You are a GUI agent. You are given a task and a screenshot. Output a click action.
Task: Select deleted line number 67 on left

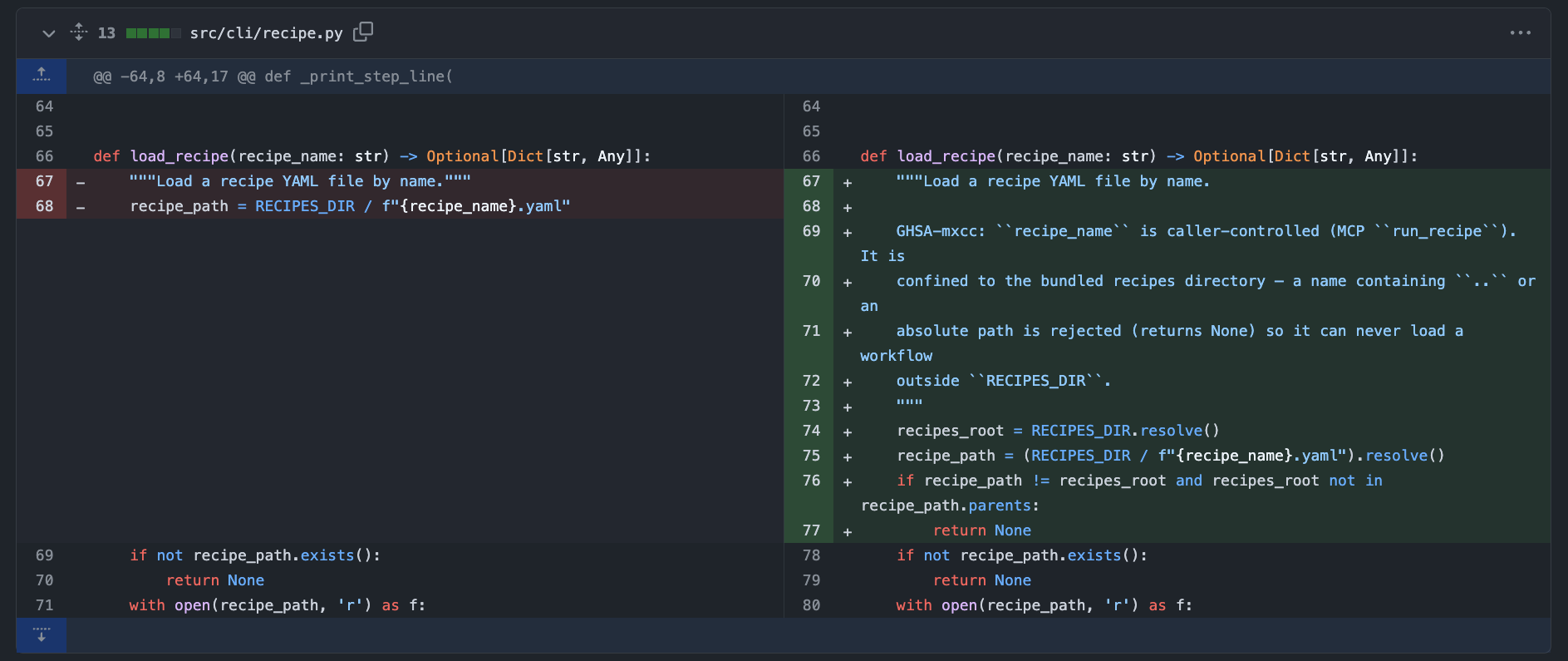44,181
